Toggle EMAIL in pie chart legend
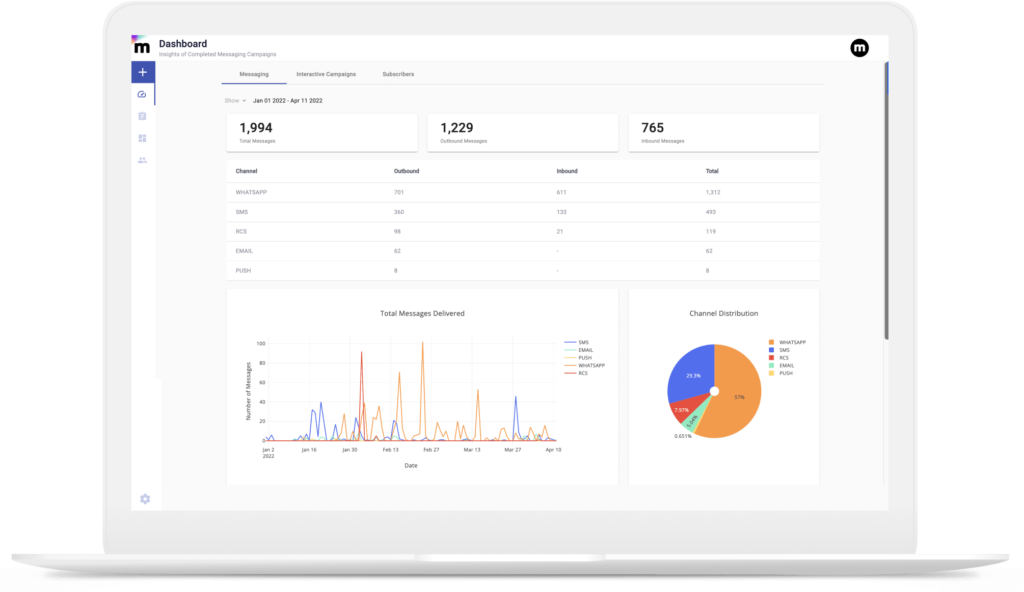Image resolution: width=1024 pixels, height=592 pixels. pyautogui.click(x=781, y=366)
